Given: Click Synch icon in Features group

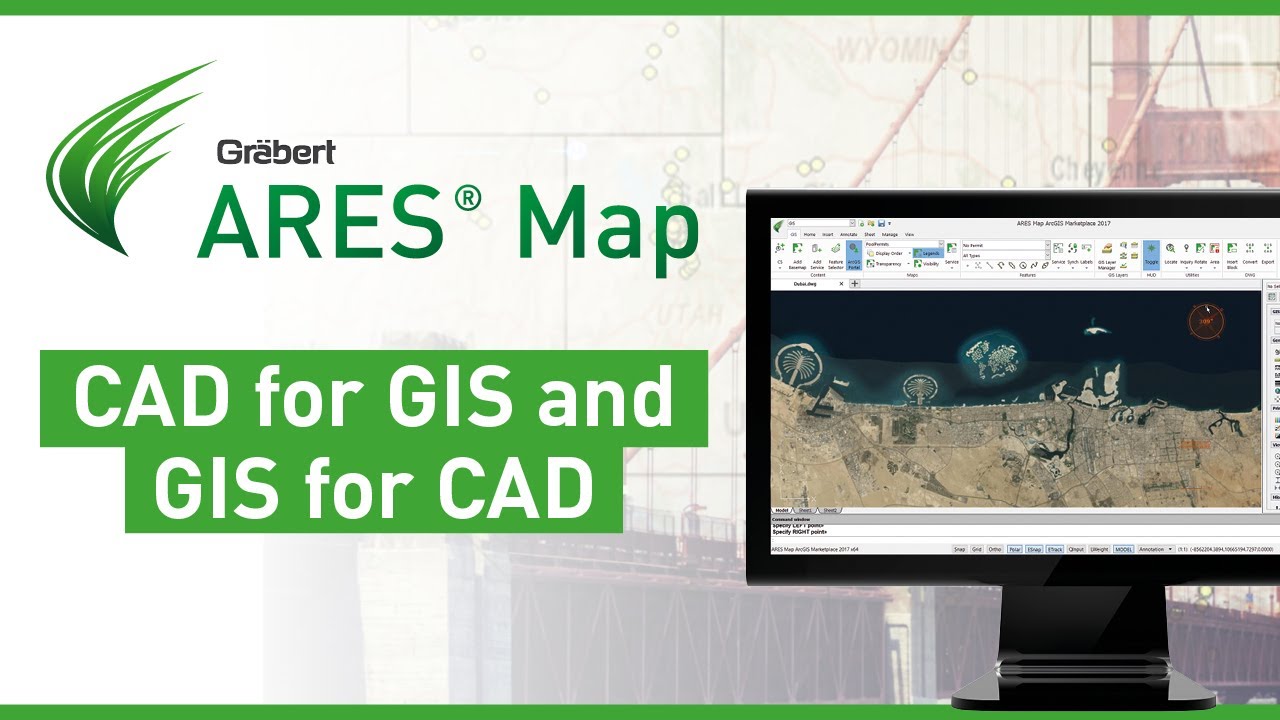Looking at the screenshot, I should [x=1073, y=255].
